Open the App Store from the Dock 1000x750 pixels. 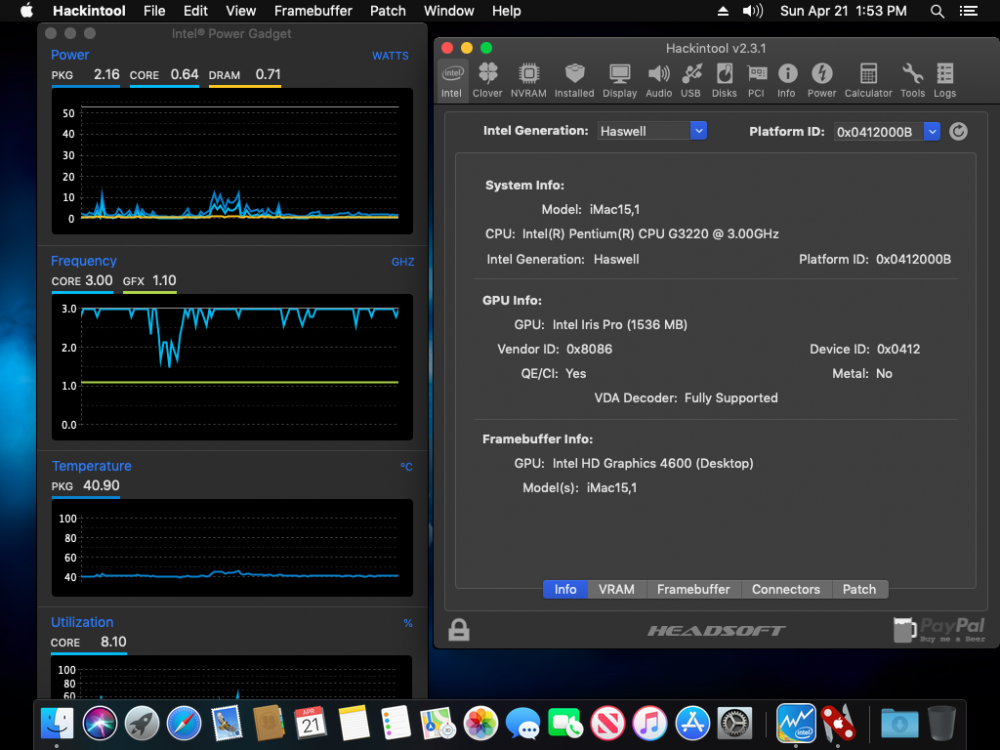(x=693, y=724)
